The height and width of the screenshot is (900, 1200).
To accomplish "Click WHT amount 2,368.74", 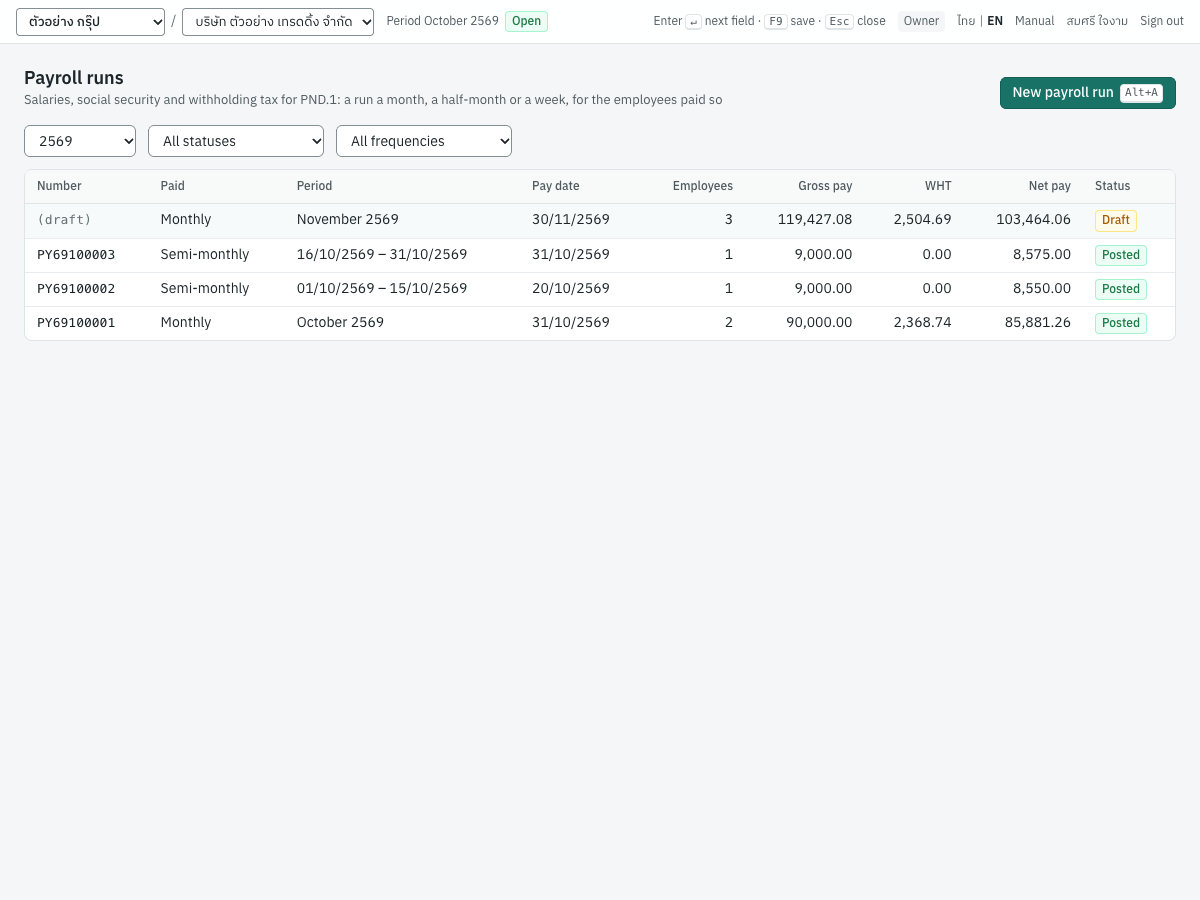I will [923, 323].
